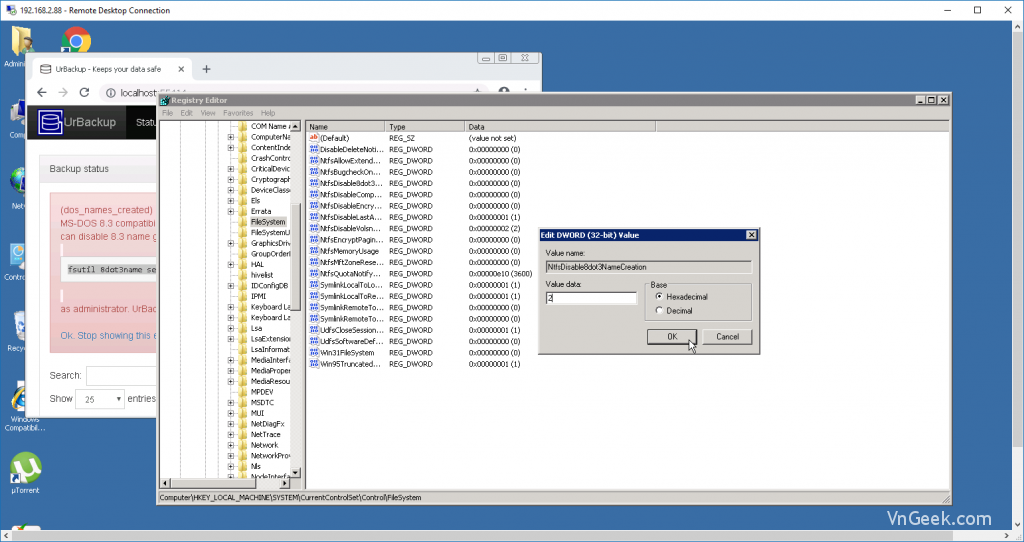Click the Win31FileSystem value icon

pos(313,353)
